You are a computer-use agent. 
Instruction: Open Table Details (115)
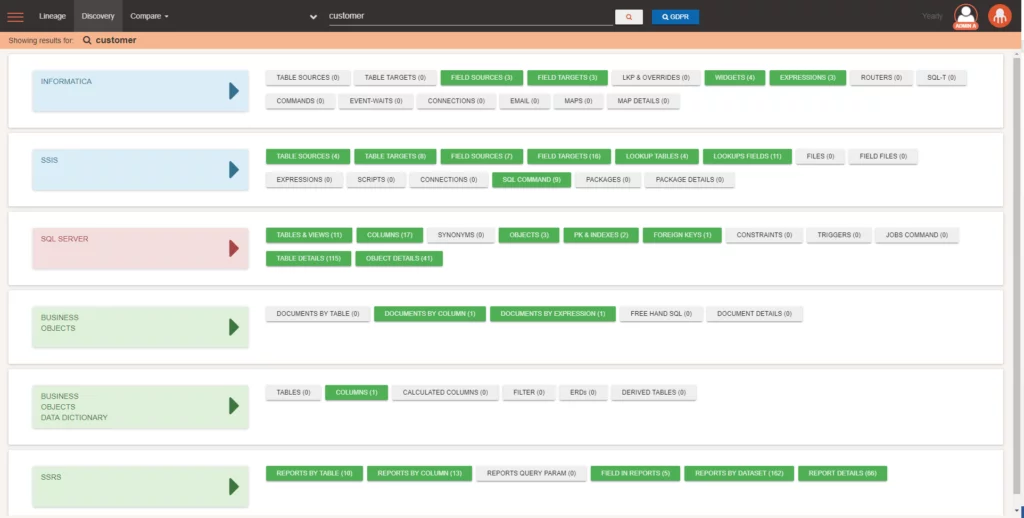(x=308, y=259)
